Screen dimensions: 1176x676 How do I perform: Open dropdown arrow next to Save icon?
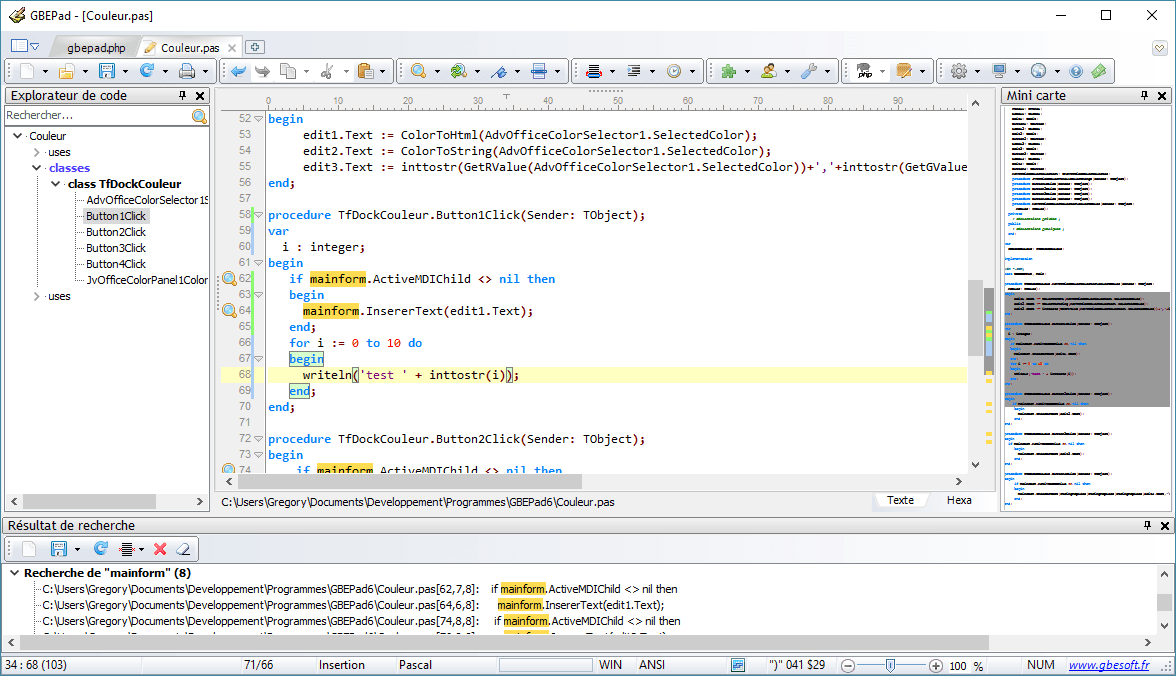pos(124,72)
